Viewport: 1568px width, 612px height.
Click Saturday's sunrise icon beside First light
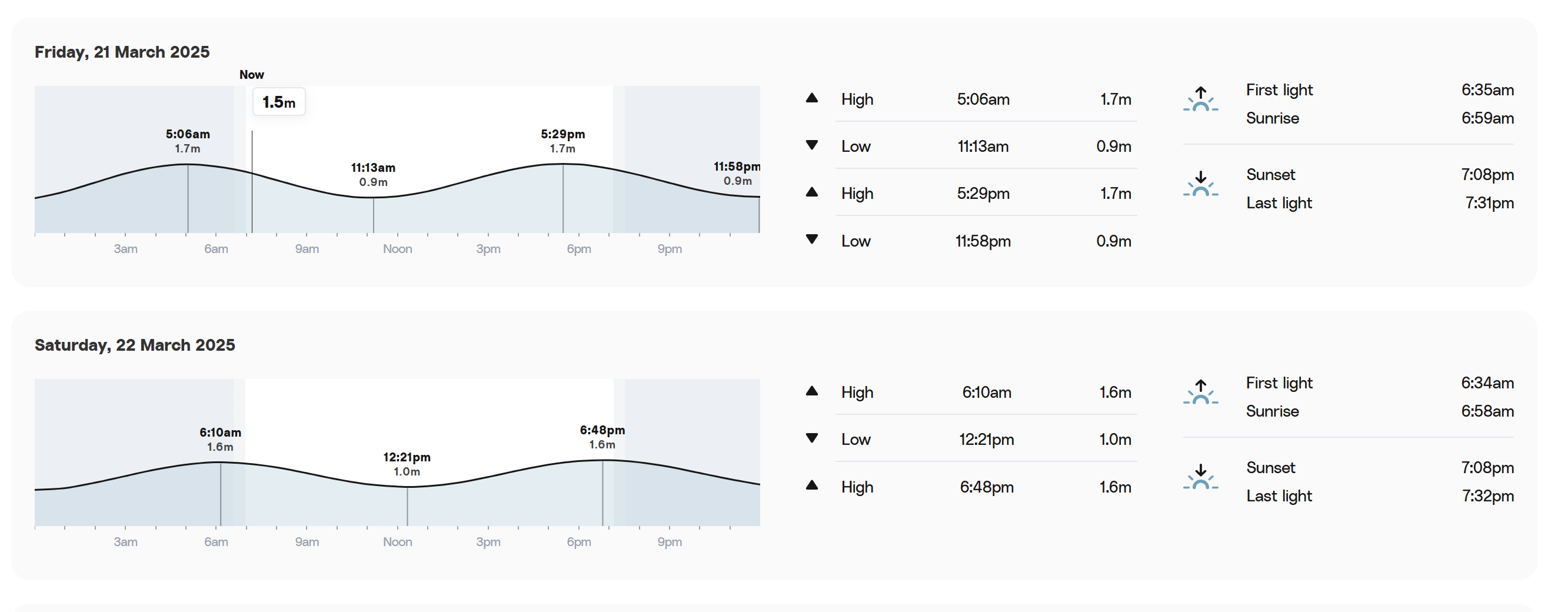tap(1200, 392)
